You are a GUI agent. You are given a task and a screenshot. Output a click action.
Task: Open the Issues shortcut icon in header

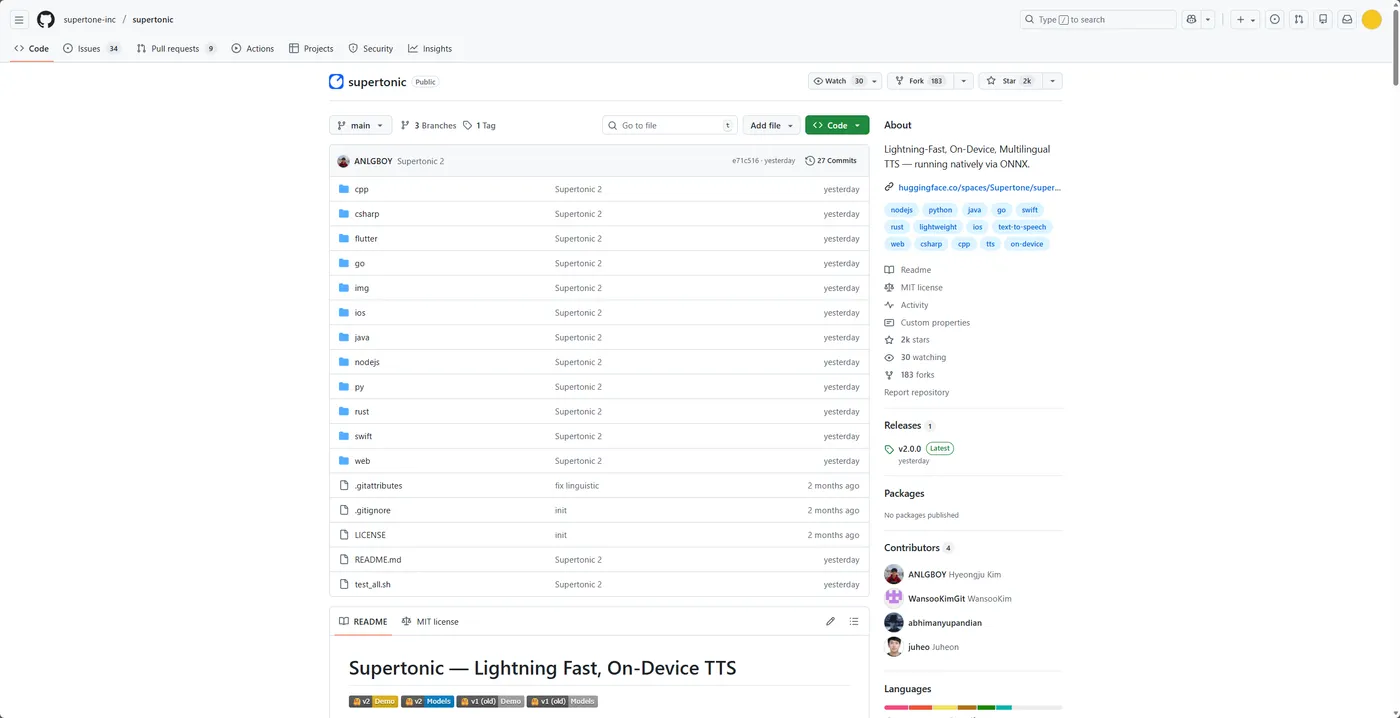click(1275, 19)
